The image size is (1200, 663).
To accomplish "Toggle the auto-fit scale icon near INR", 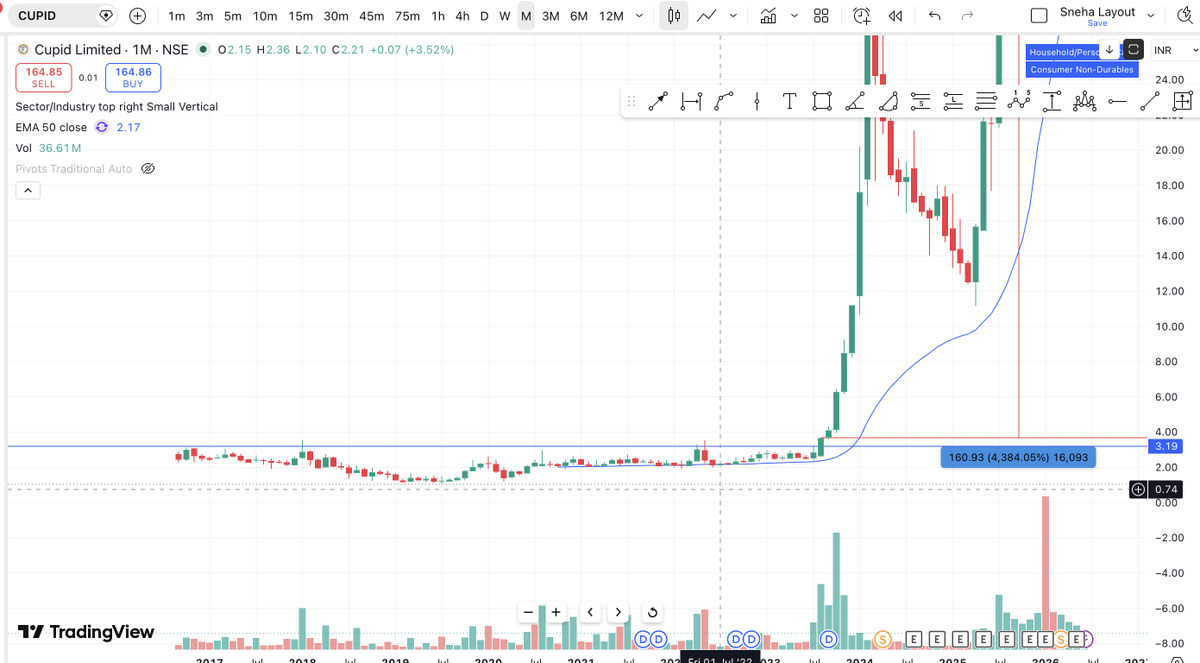I will pyautogui.click(x=1133, y=49).
